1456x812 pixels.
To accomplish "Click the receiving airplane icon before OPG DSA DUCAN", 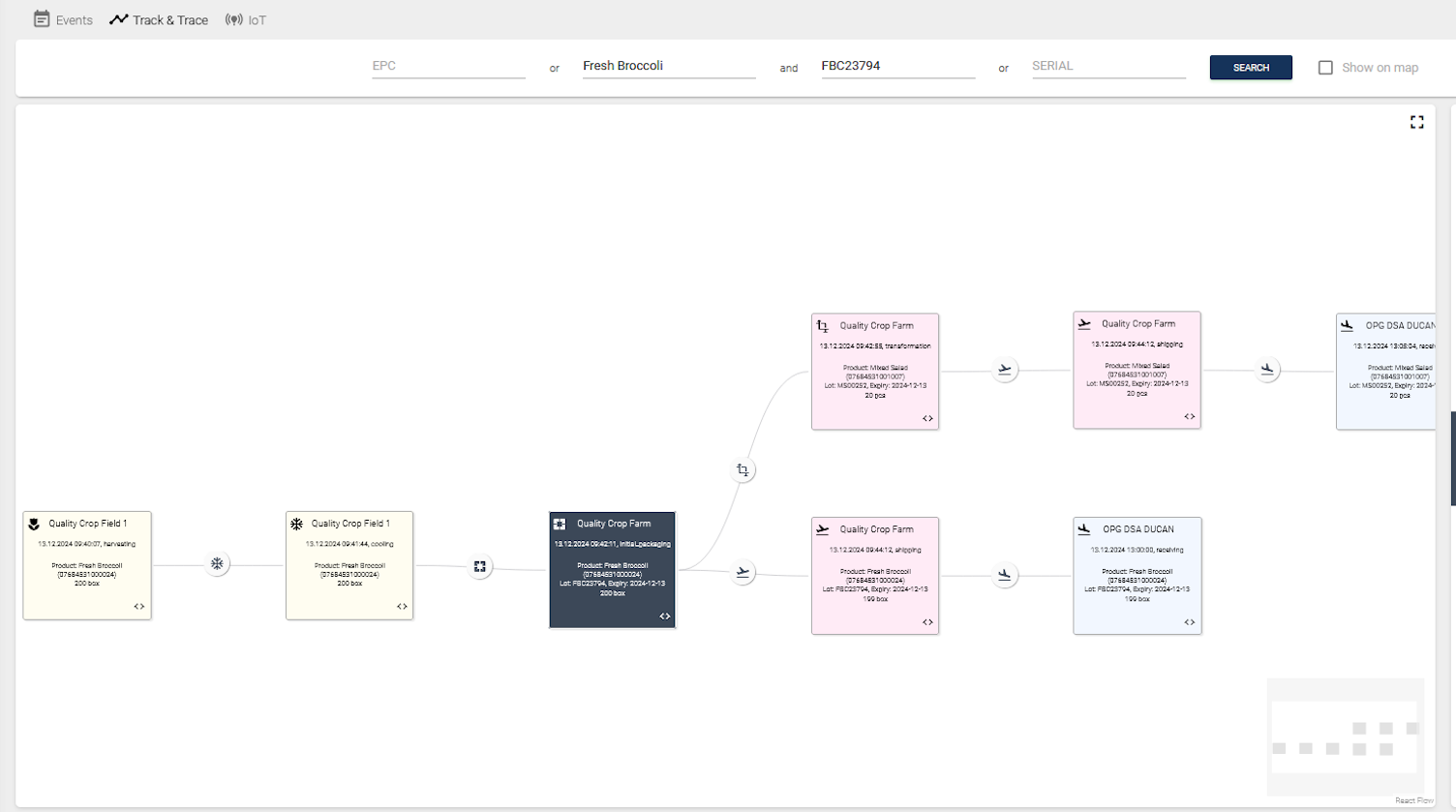I will (1268, 370).
